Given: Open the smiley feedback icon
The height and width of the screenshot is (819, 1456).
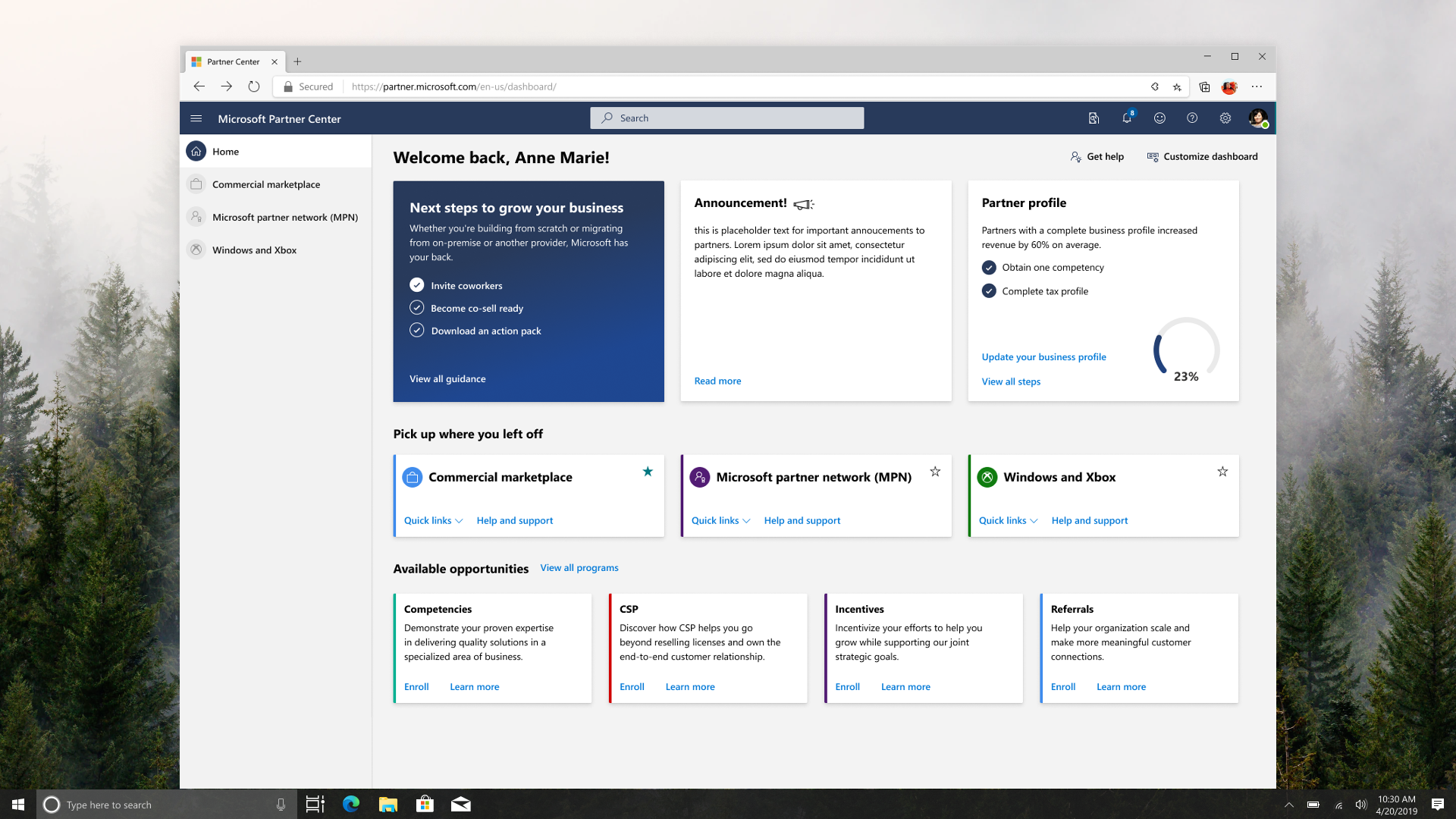Looking at the screenshot, I should pos(1157,118).
